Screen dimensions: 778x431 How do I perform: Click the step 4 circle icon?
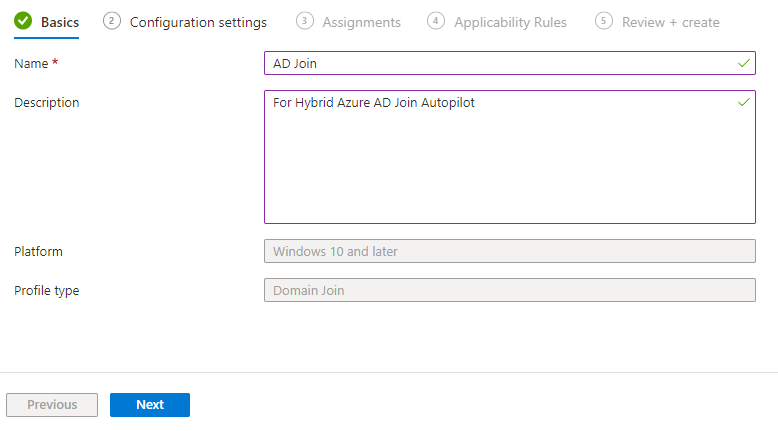[436, 21]
